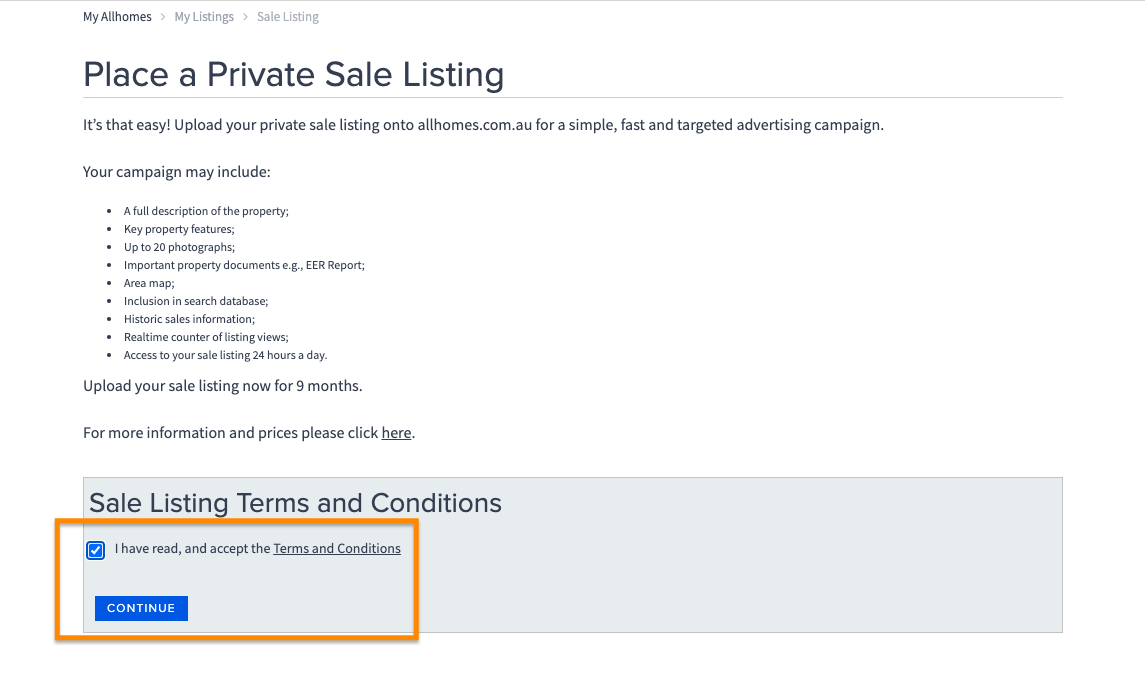Image resolution: width=1145 pixels, height=673 pixels.
Task: Open the Terms and Conditions link
Action: coord(337,549)
